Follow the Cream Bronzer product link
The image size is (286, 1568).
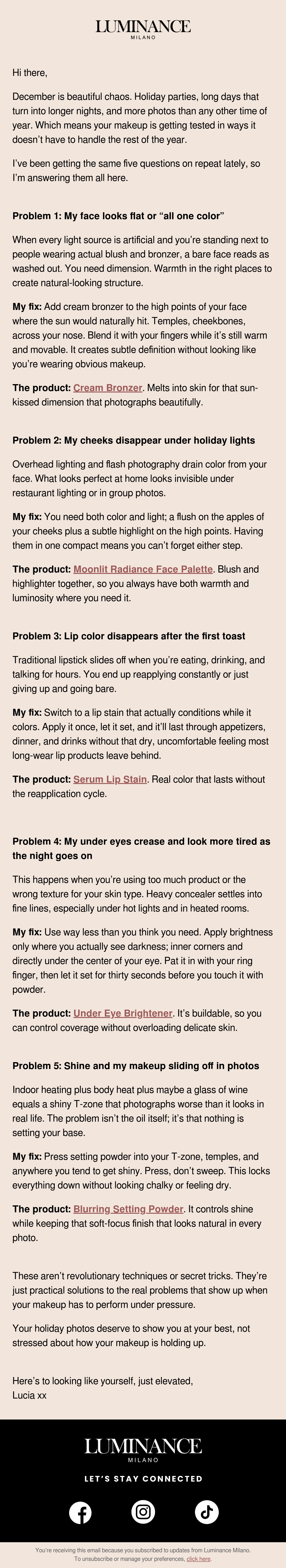107,388
